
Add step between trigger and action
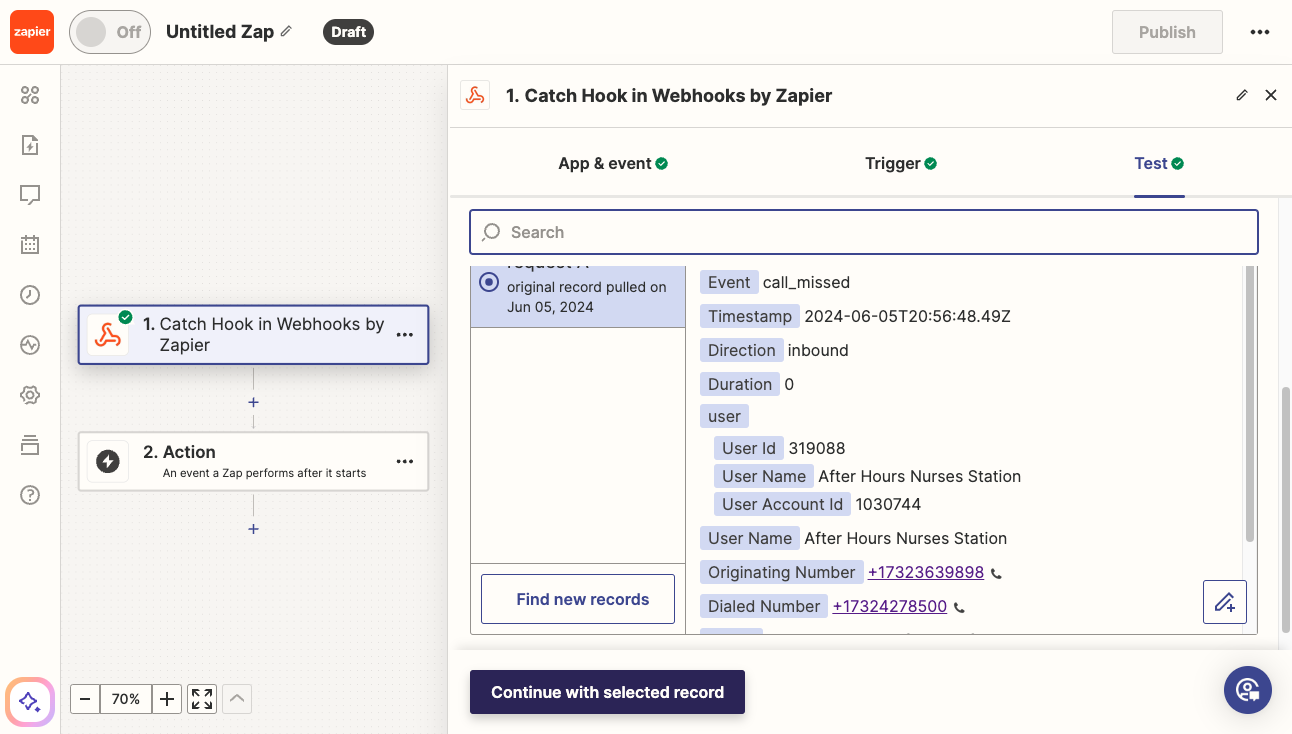point(254,402)
